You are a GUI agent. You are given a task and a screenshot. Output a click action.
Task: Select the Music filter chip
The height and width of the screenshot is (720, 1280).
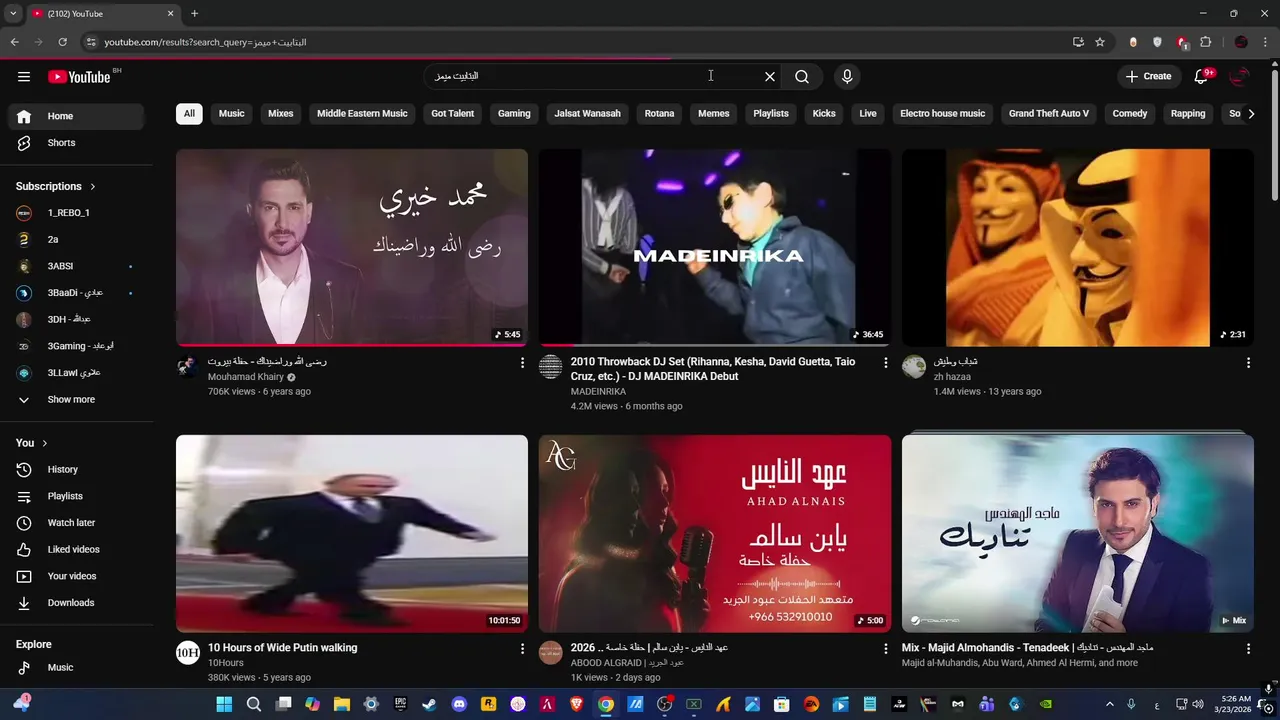(x=231, y=114)
